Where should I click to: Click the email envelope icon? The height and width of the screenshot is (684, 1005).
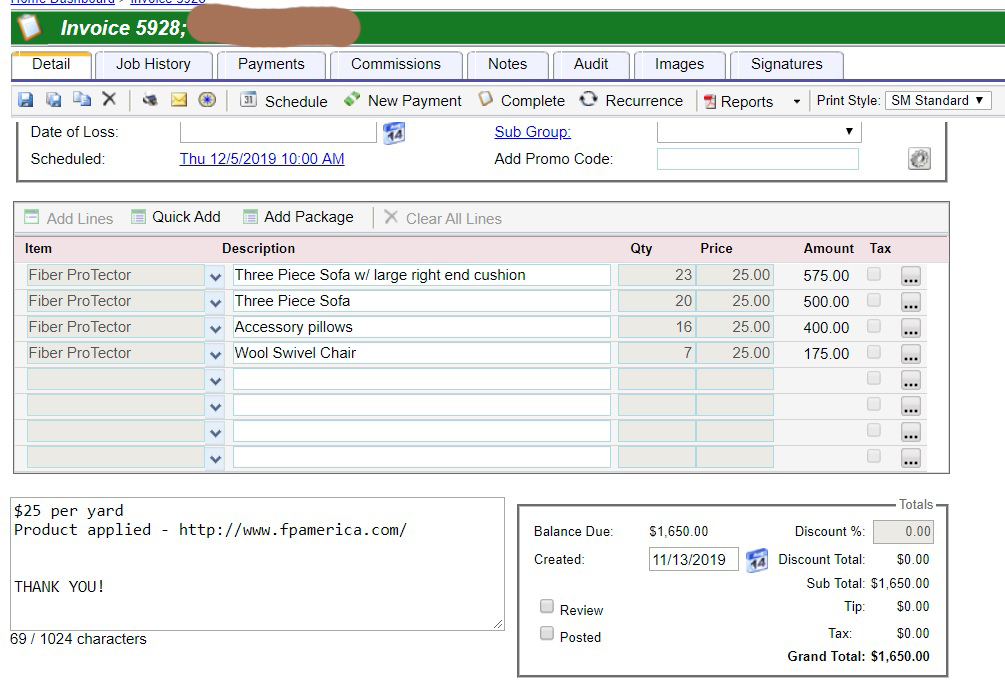179,100
